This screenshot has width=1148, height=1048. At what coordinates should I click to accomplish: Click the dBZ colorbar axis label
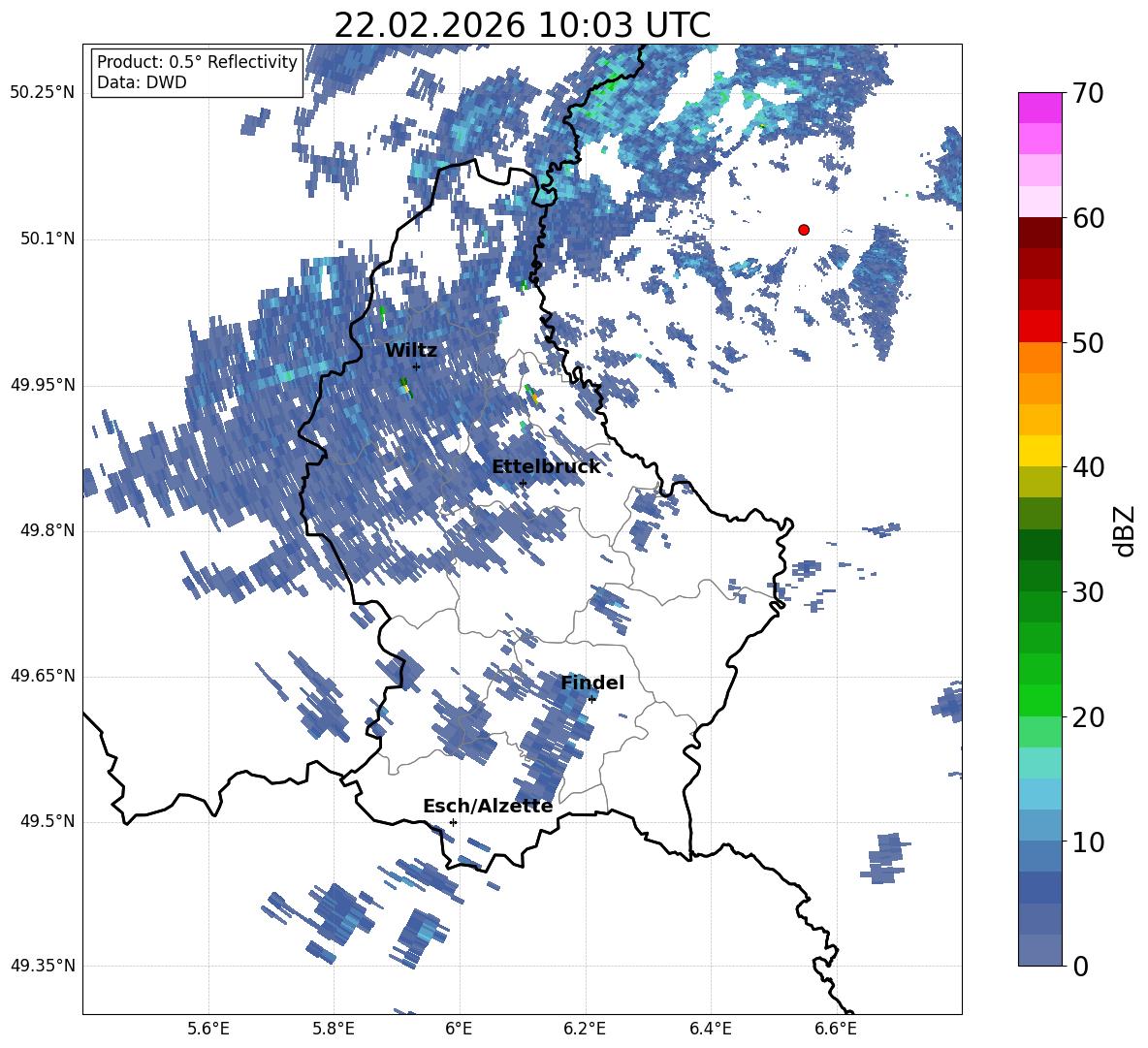1126,530
